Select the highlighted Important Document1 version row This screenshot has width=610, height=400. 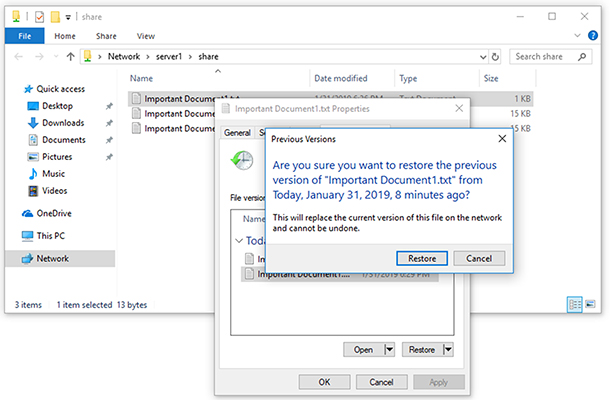340,274
